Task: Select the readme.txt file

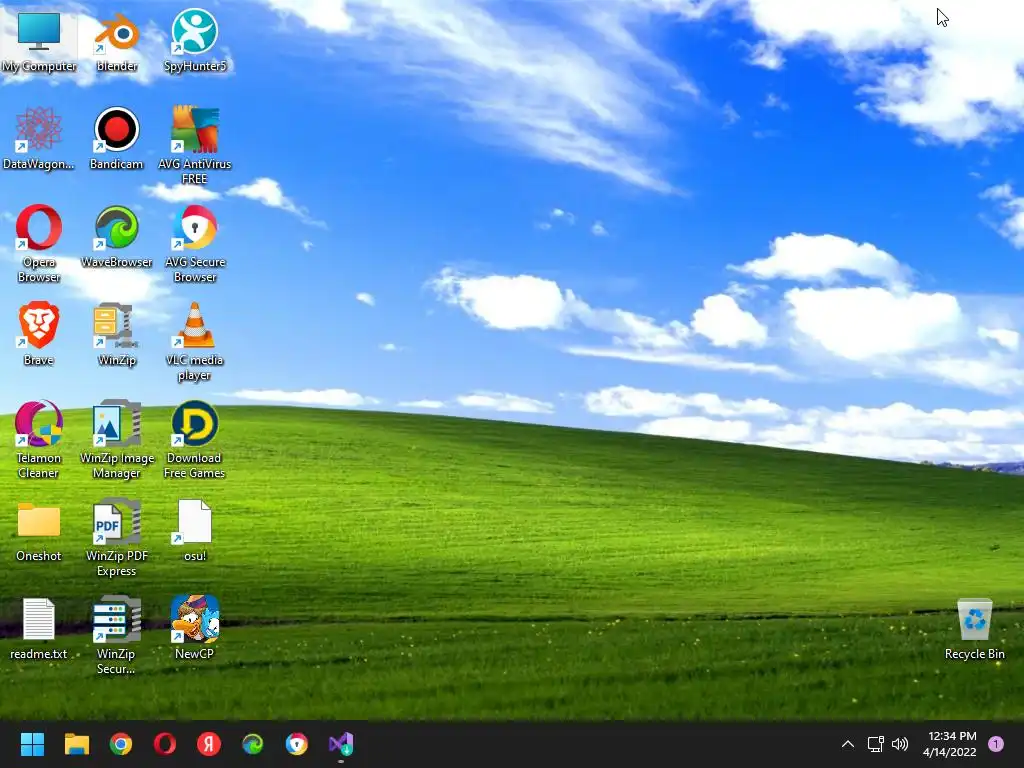Action: pyautogui.click(x=39, y=629)
